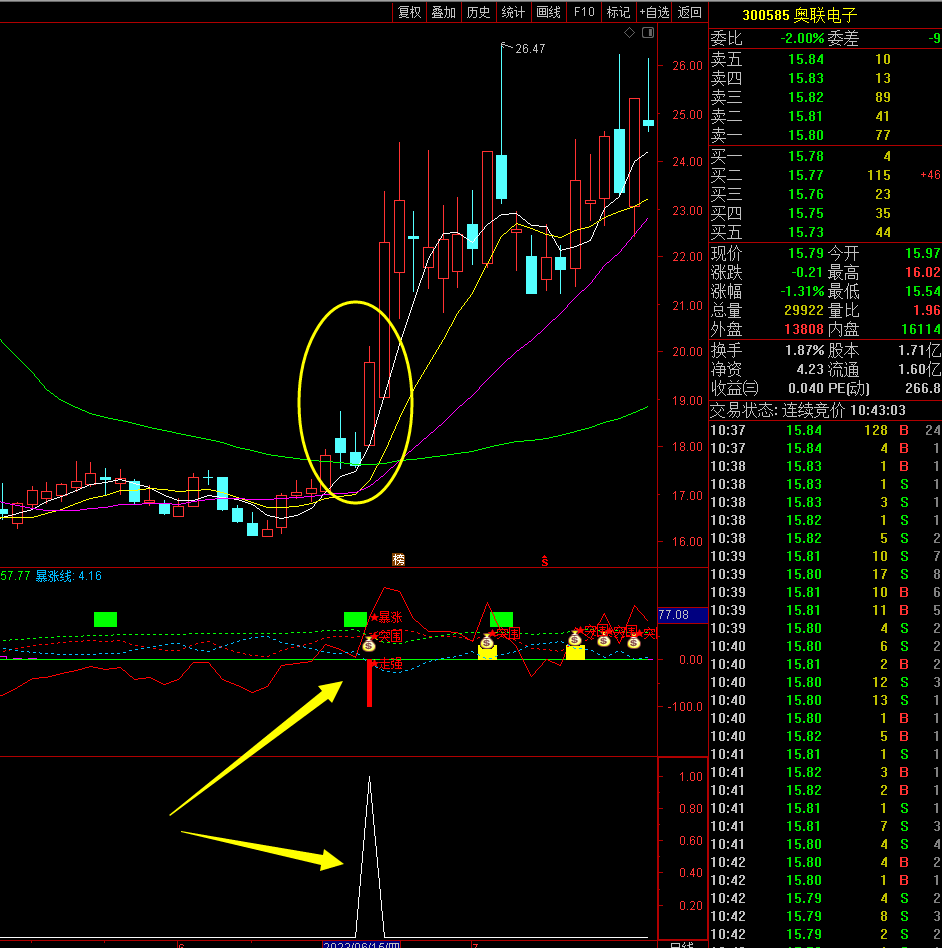Screen dimensions: 942x948
Task: Select the 10:39 trade with volume 17
Action: [825, 574]
